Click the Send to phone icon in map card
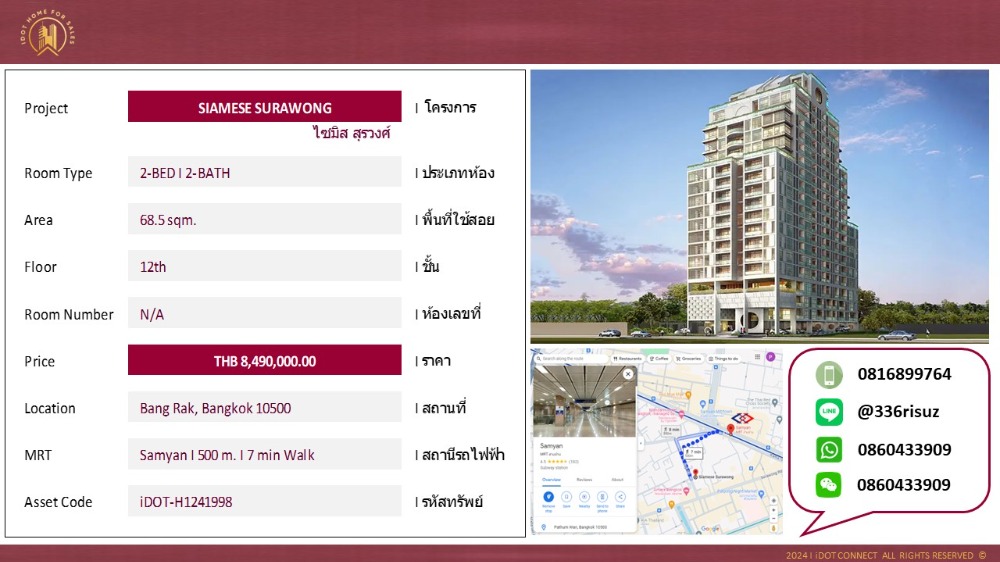This screenshot has width=1000, height=562. (602, 497)
